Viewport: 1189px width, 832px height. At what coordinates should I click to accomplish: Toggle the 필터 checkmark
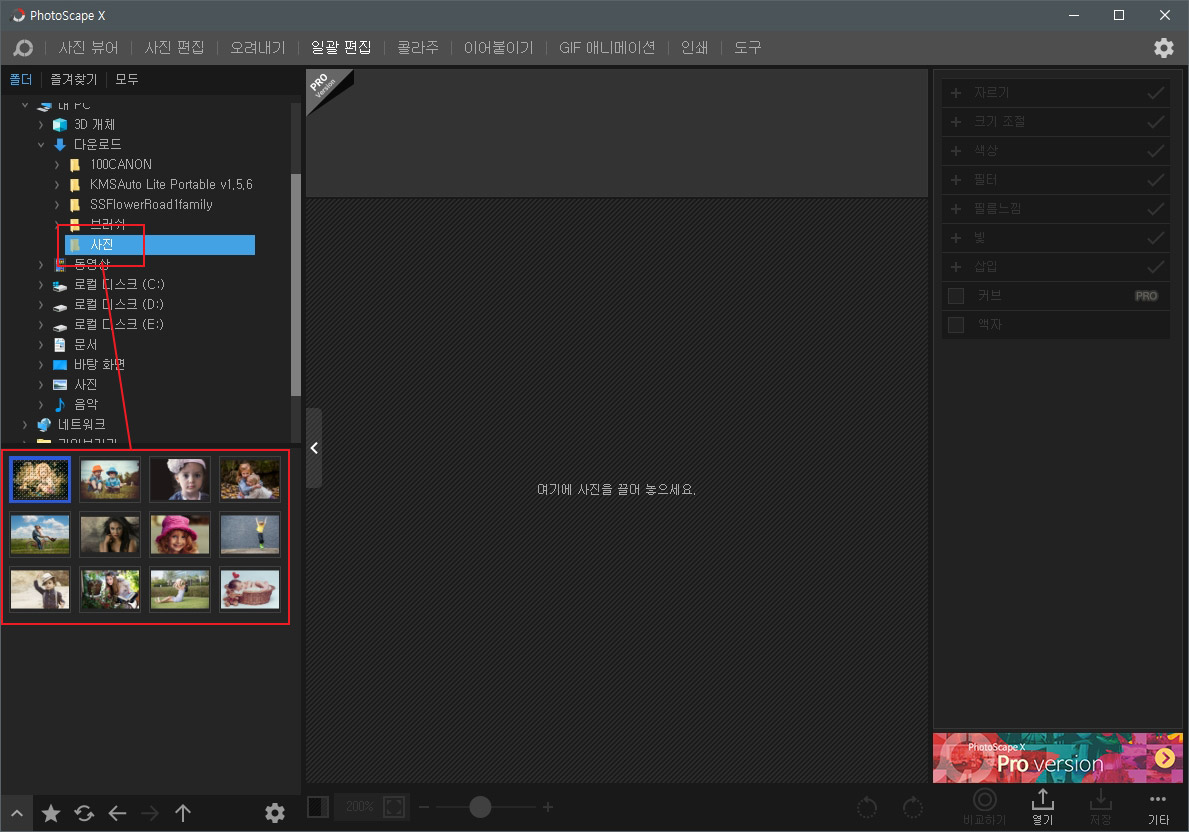pyautogui.click(x=1155, y=180)
